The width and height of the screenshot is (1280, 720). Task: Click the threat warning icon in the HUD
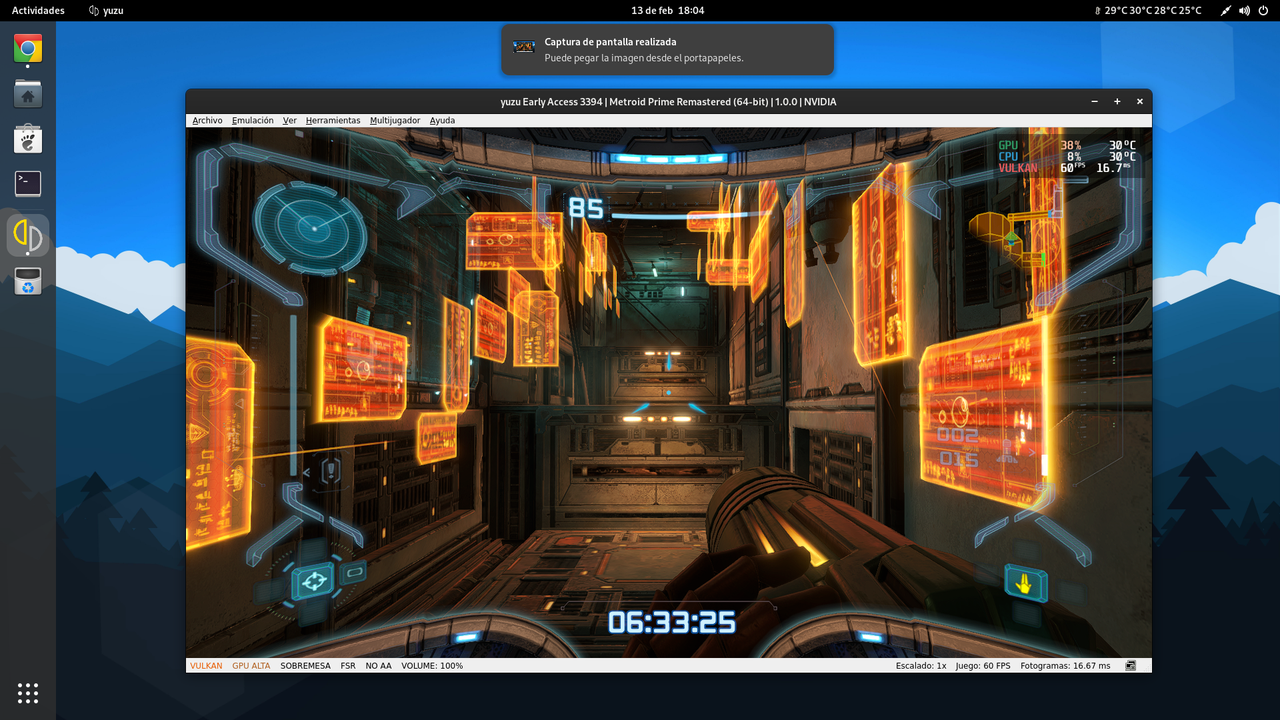point(332,470)
